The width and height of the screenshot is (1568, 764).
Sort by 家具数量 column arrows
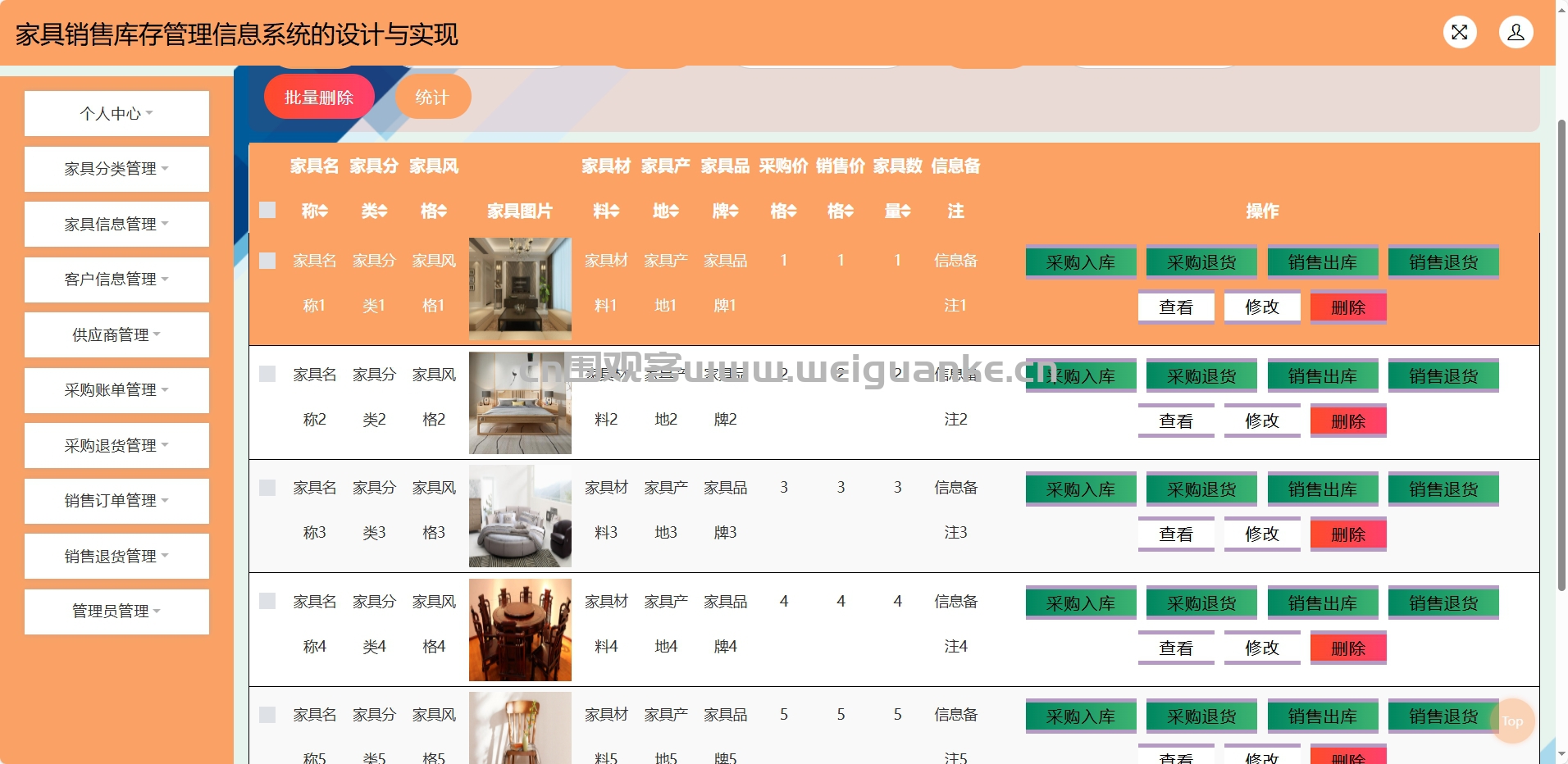[x=906, y=211]
